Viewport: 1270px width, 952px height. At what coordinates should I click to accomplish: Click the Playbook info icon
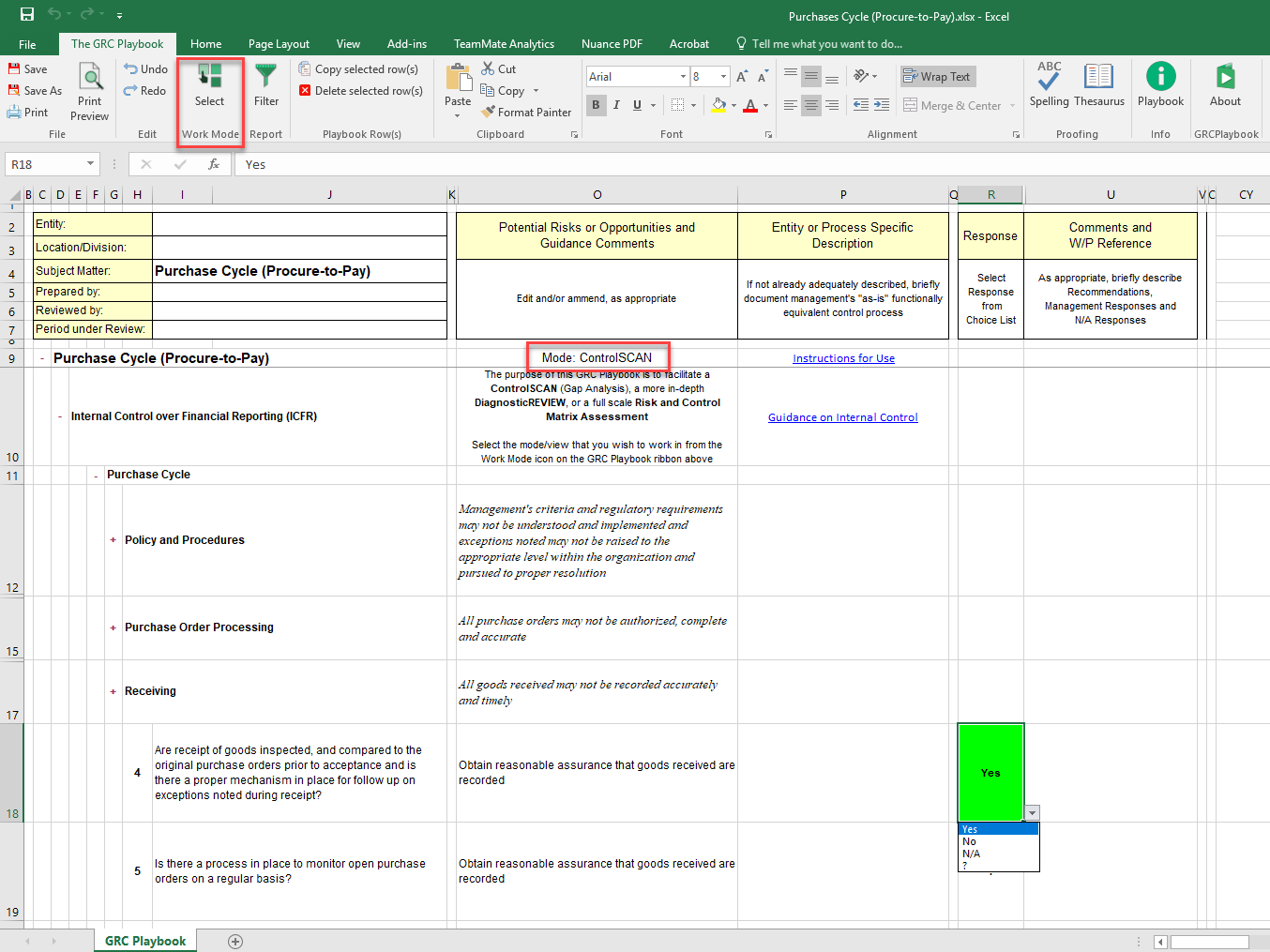click(x=1160, y=85)
